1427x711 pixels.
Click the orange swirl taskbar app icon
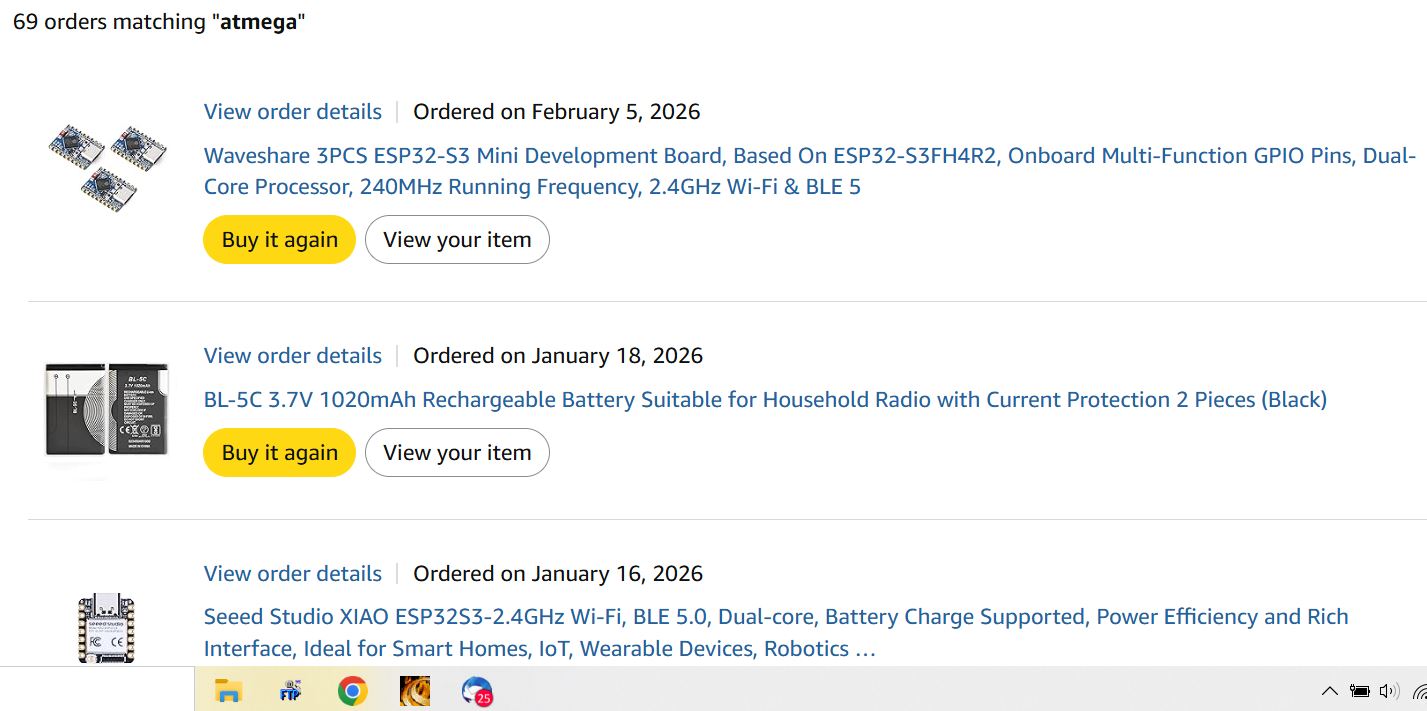tap(414, 690)
